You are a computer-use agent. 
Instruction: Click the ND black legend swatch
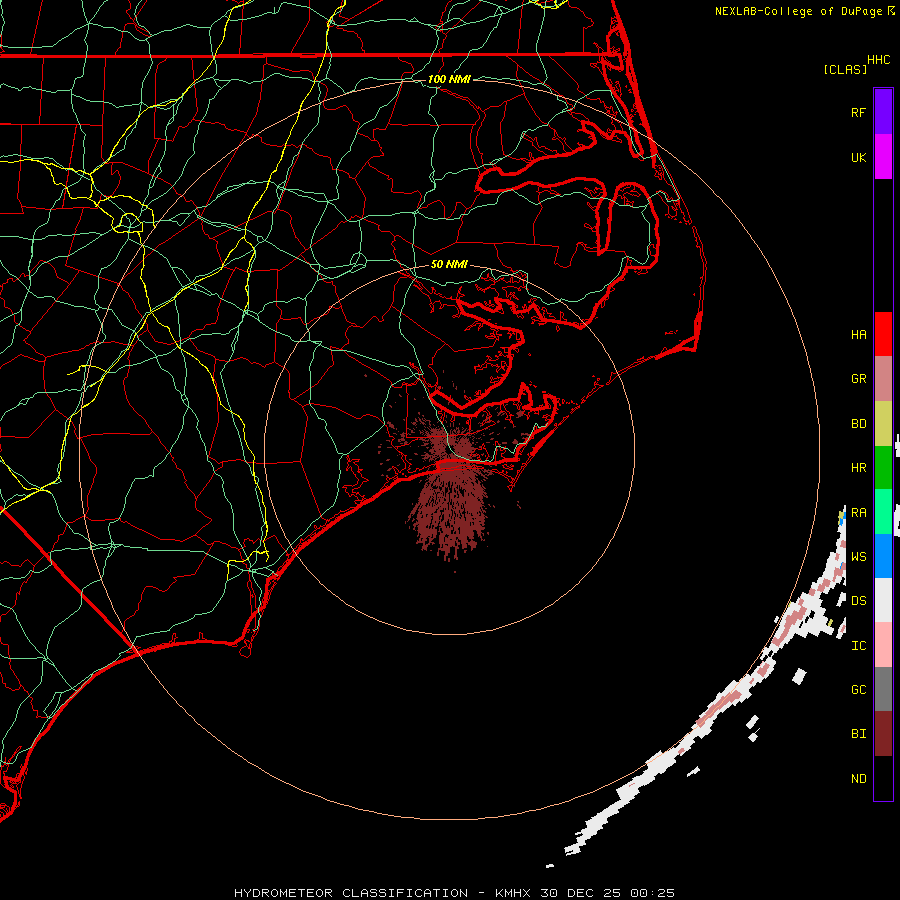[x=883, y=778]
